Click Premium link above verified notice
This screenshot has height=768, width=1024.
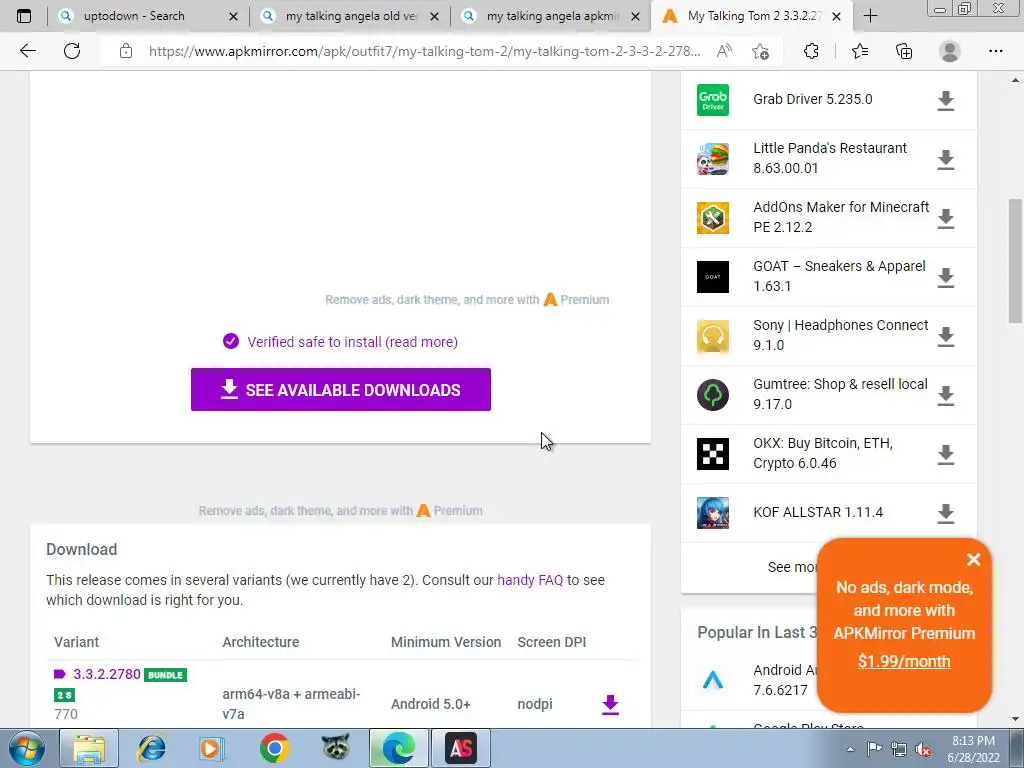pos(577,300)
